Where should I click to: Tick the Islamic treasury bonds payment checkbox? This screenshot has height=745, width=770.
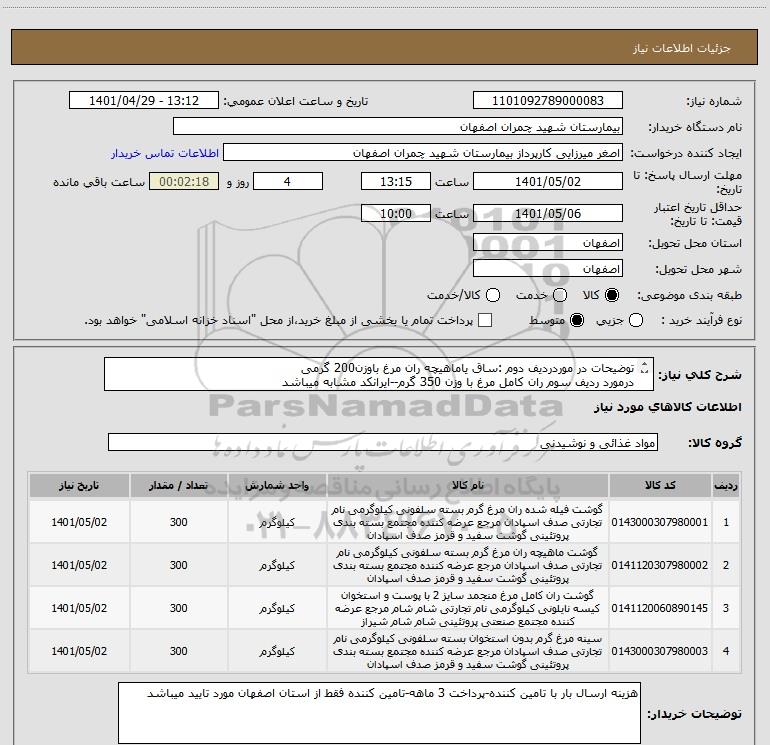click(485, 320)
